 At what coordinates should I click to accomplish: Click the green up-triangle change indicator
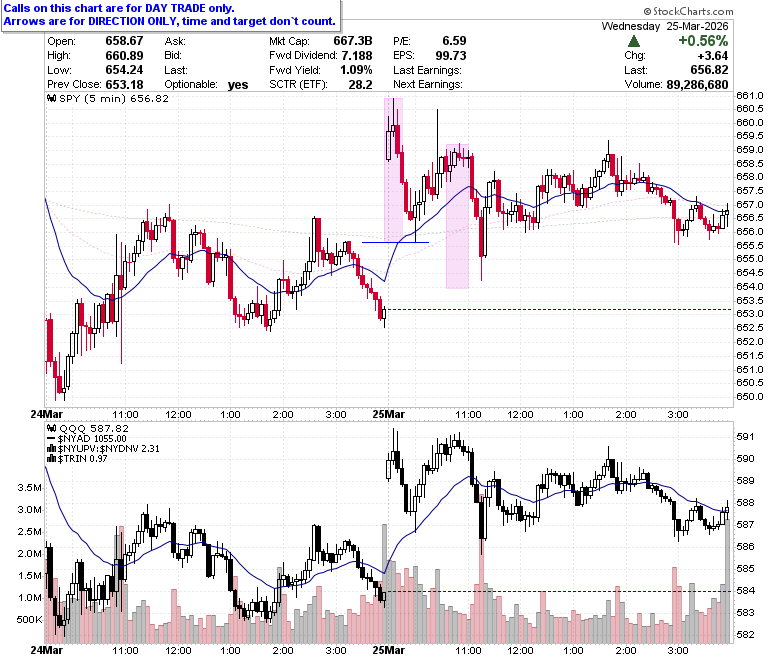[x=634, y=41]
